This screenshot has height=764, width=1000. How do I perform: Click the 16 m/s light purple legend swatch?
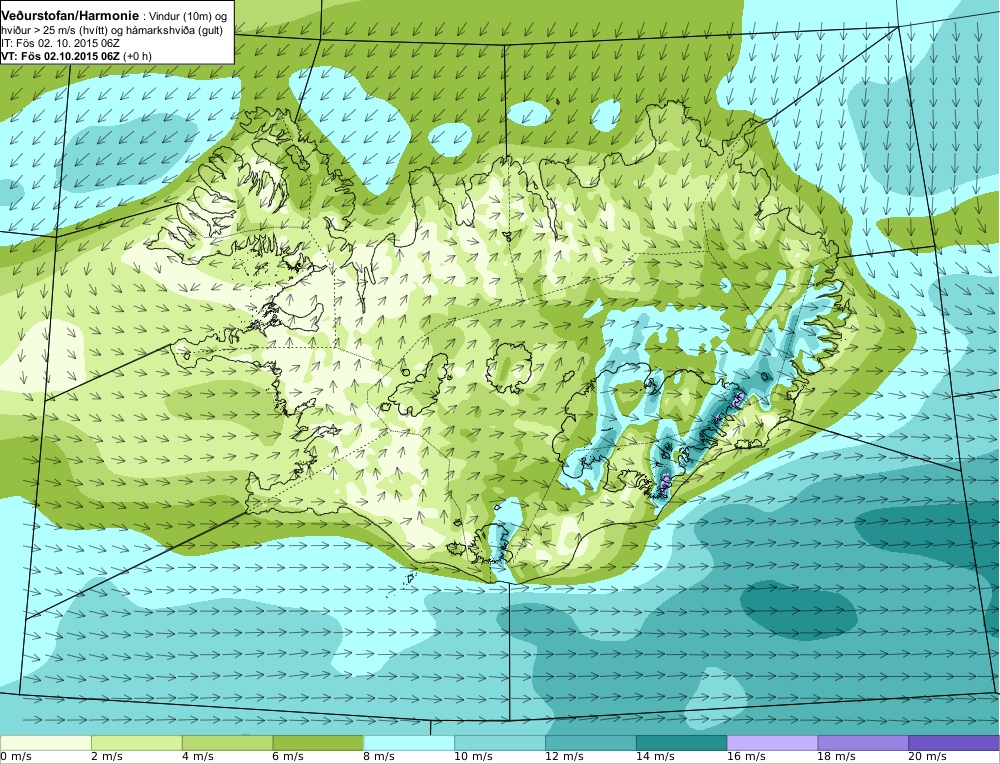[x=772, y=743]
